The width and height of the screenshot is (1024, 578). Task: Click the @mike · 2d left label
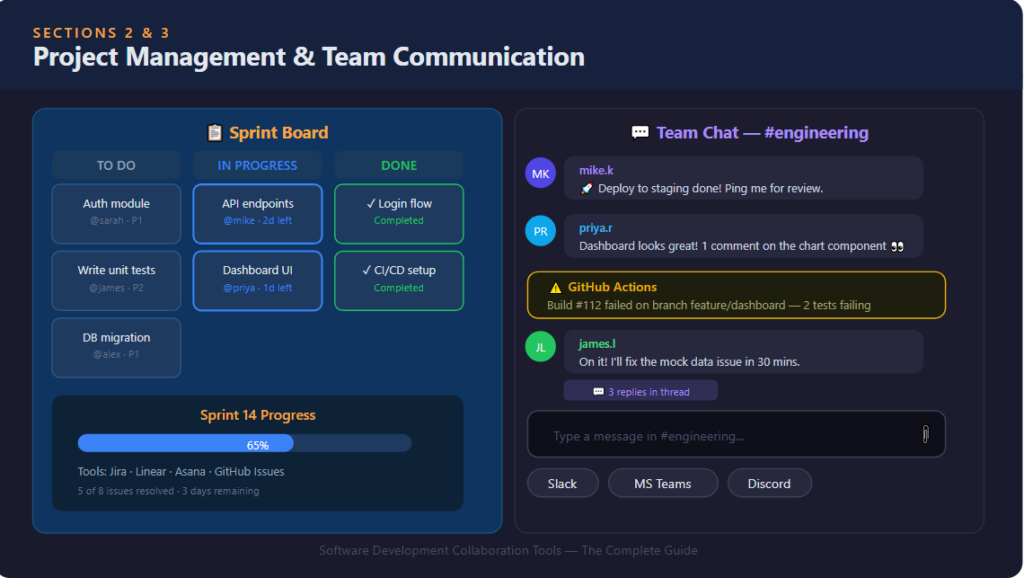257,221
